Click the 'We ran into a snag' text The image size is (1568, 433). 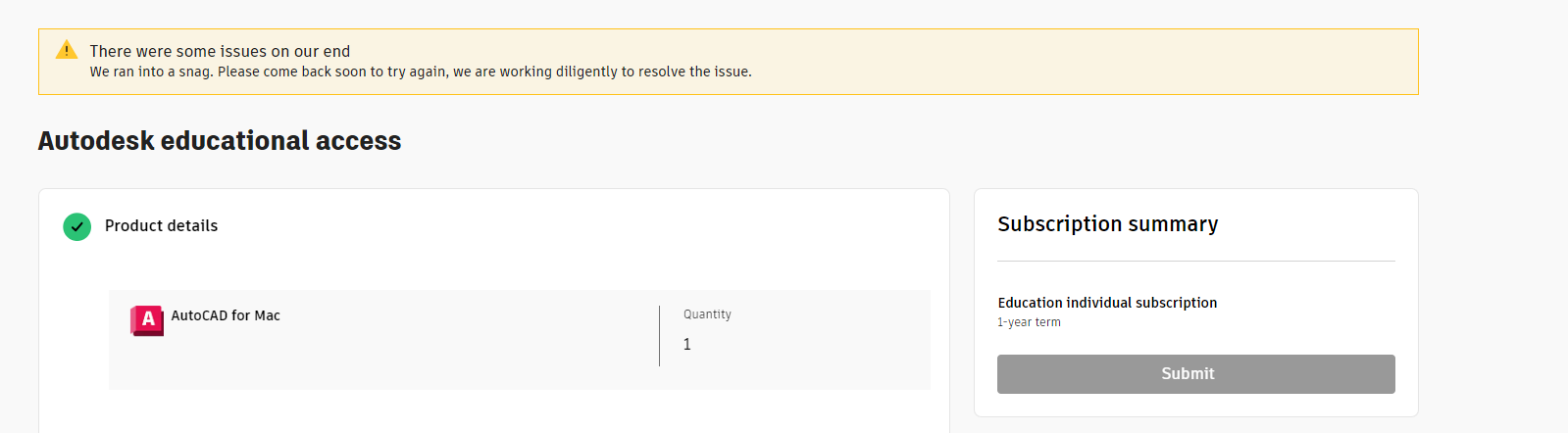[x=151, y=72]
